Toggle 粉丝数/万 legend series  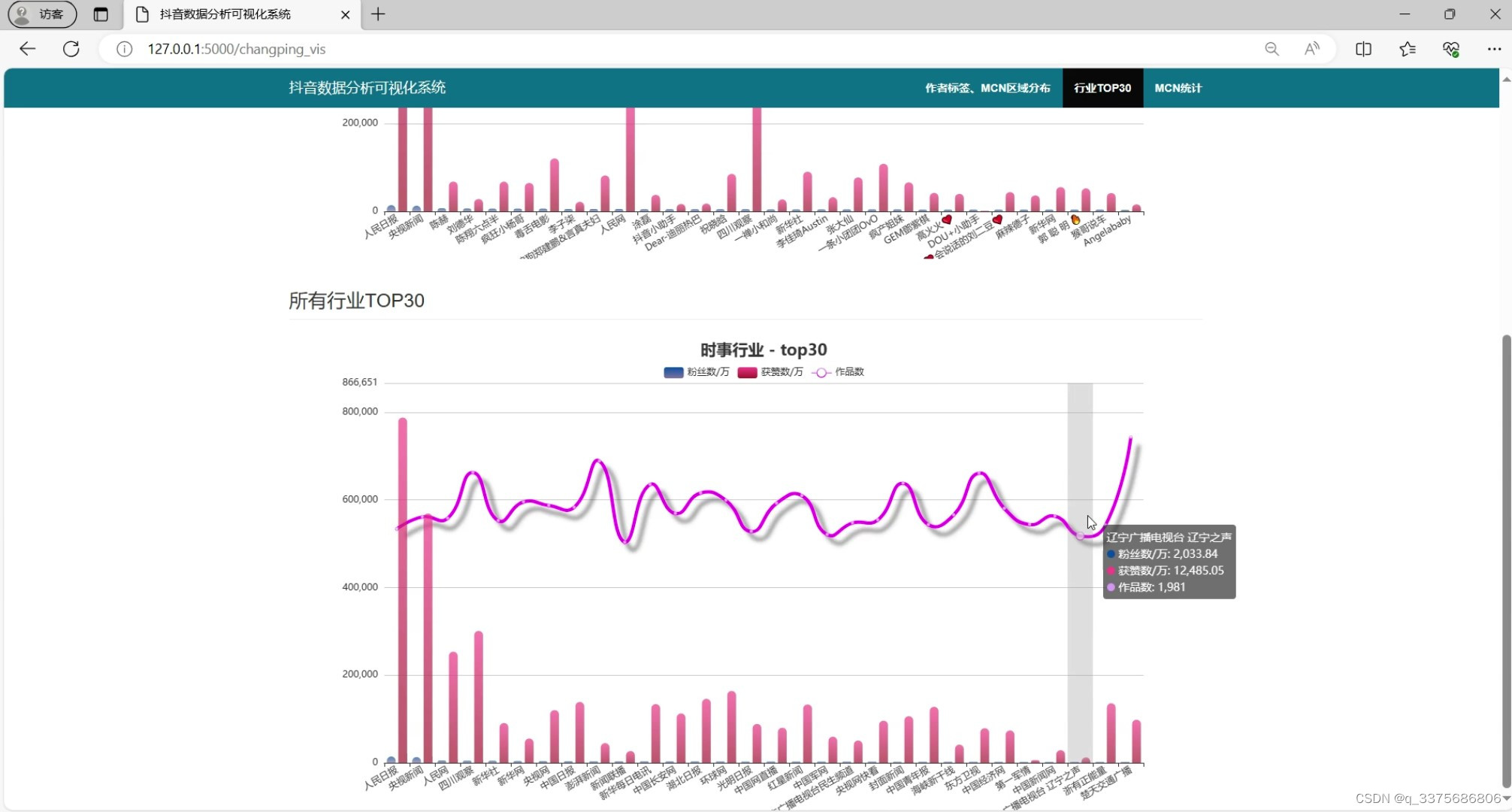[696, 372]
